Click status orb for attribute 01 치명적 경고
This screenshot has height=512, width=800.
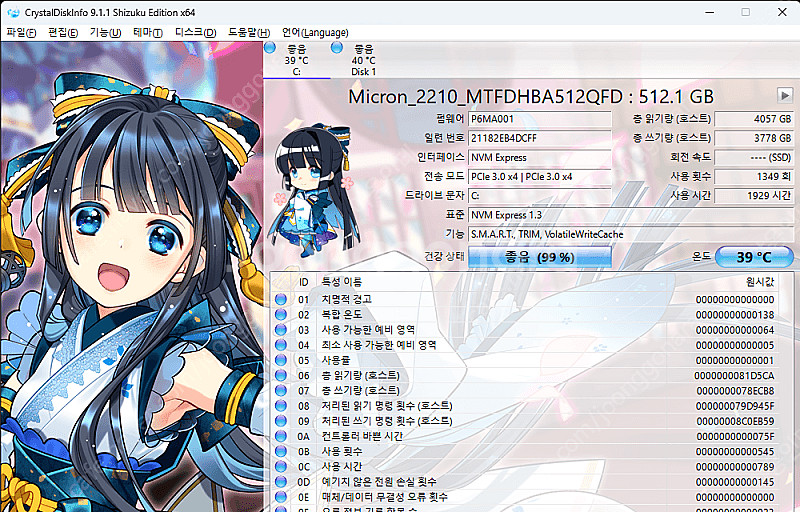point(281,299)
